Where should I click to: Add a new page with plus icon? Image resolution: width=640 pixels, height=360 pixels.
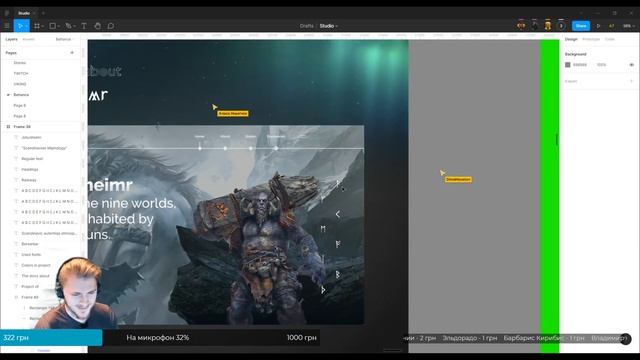click(x=72, y=53)
